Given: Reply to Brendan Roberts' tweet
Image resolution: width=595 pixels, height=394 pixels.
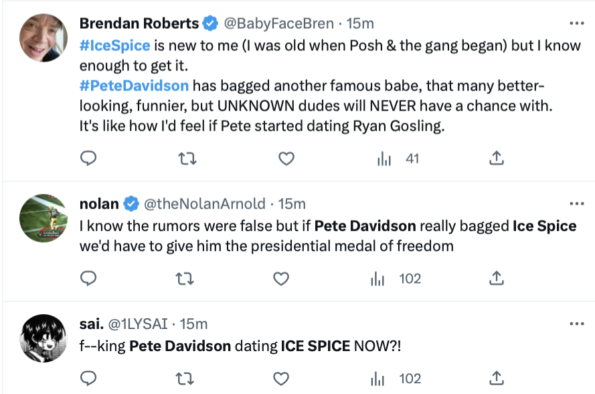Looking at the screenshot, I should pyautogui.click(x=88, y=158).
